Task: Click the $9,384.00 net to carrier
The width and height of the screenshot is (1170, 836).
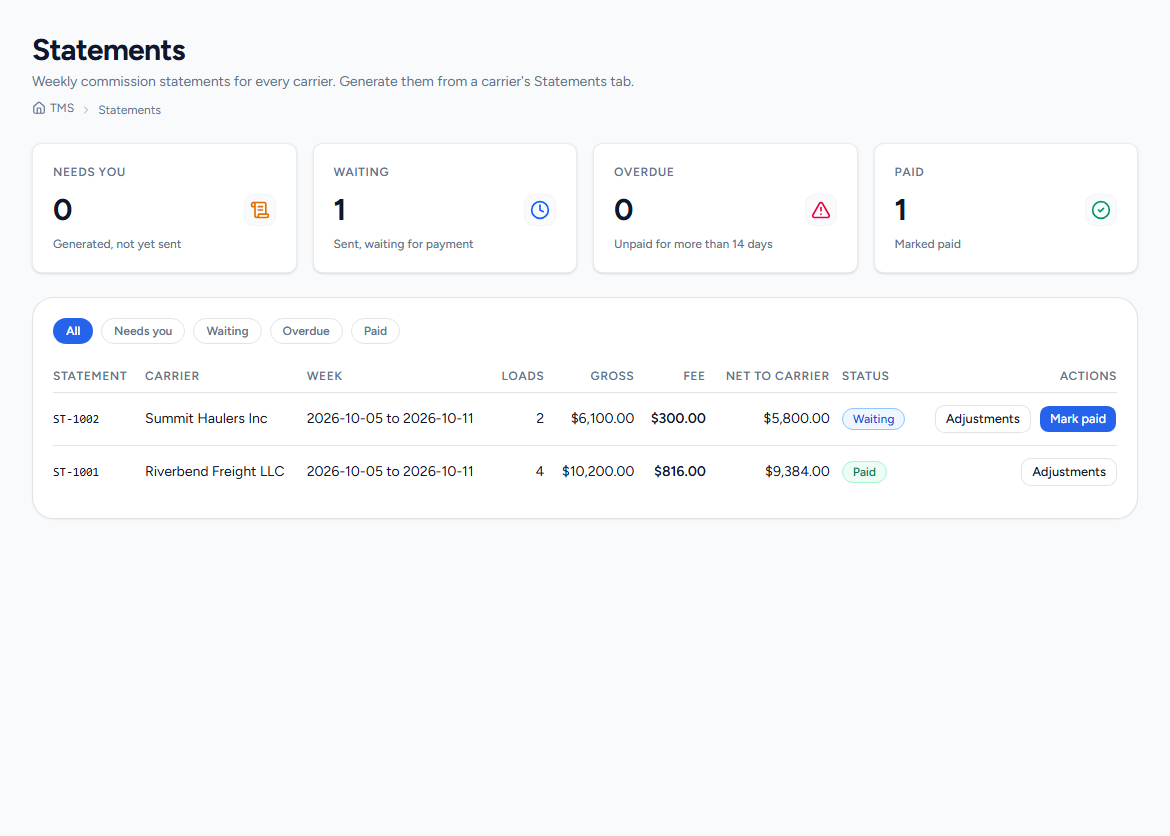Action: pyautogui.click(x=797, y=471)
